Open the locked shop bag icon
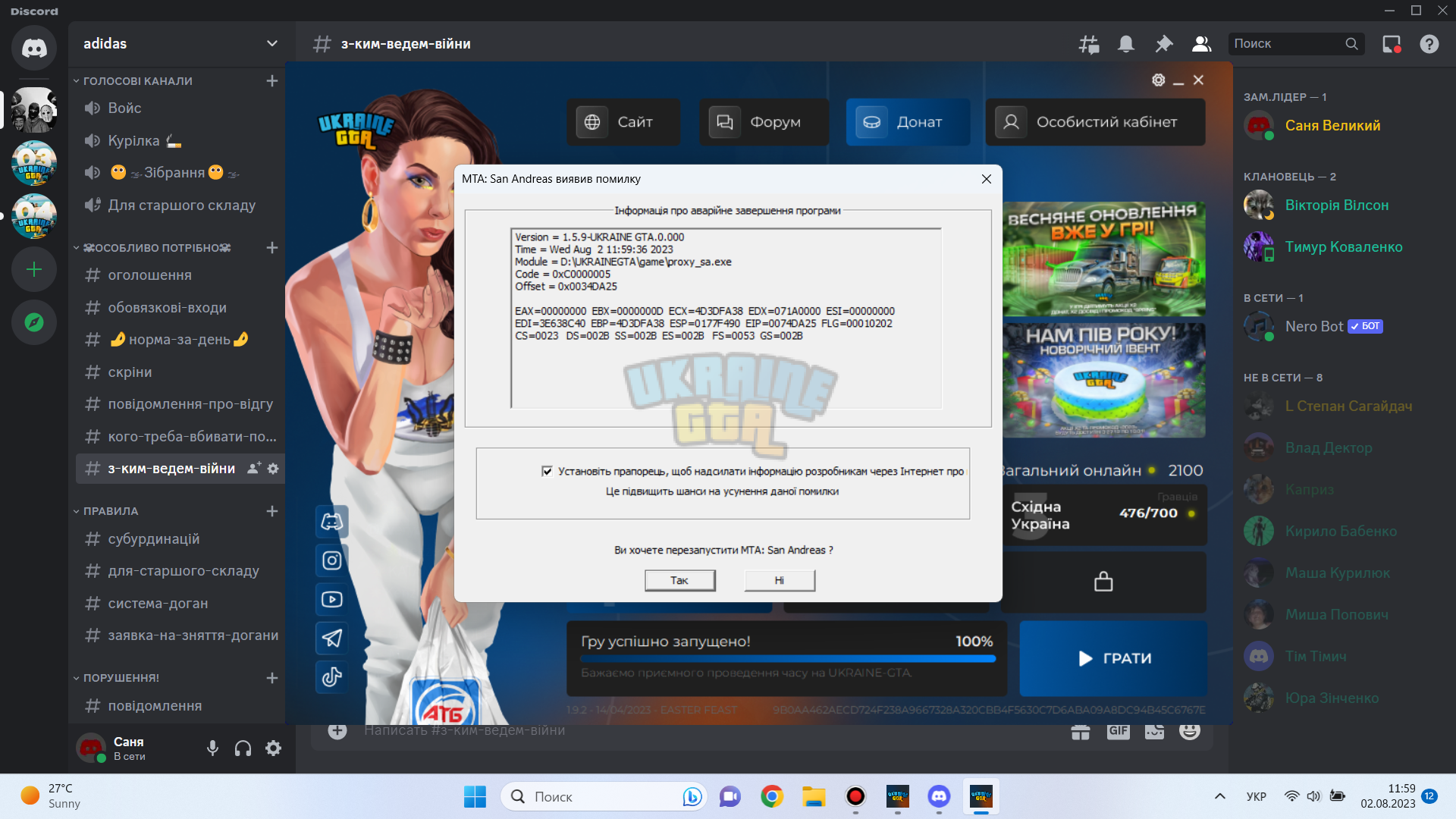Viewport: 1456px width, 819px height. pyautogui.click(x=1103, y=582)
